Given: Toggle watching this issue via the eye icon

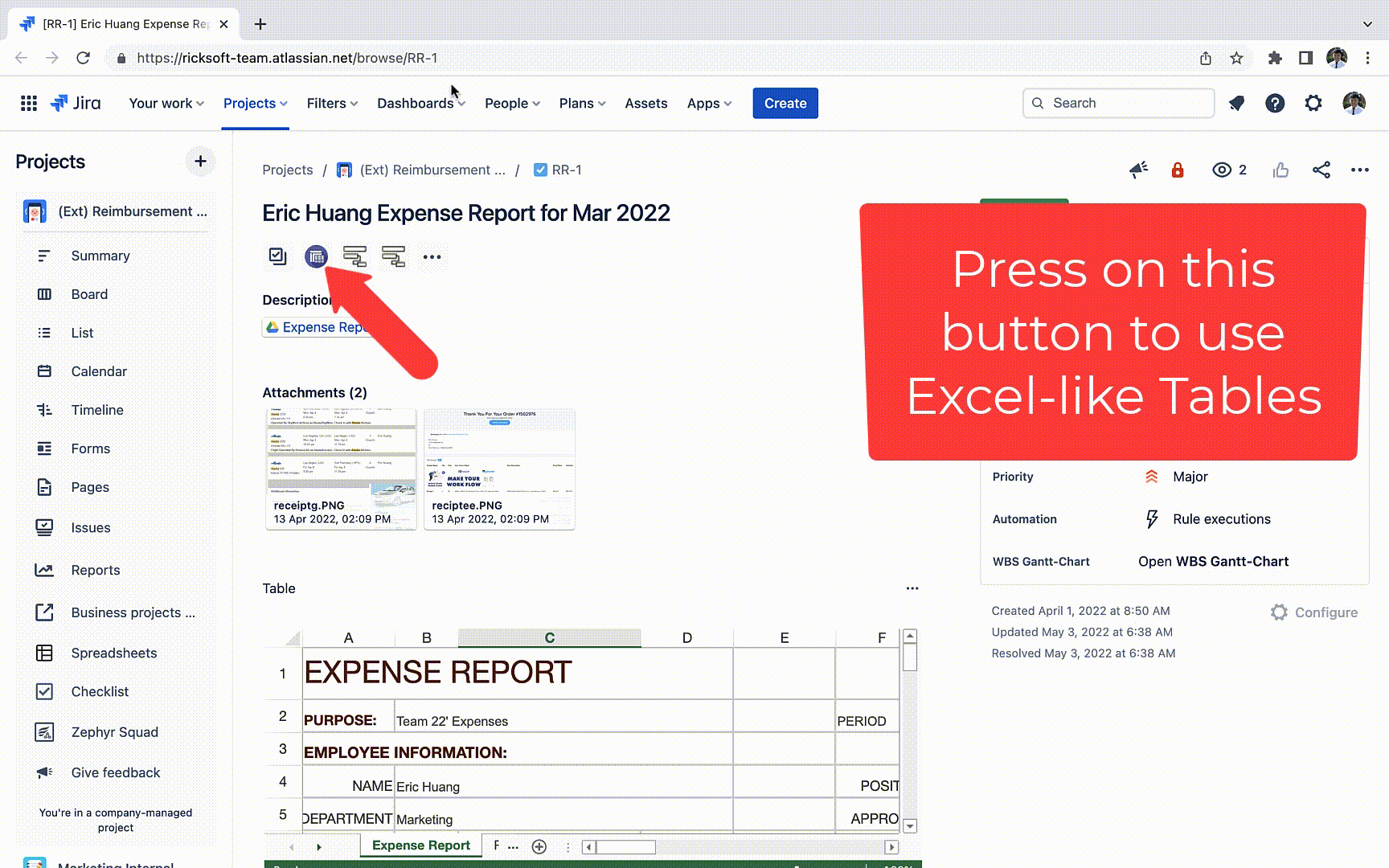Looking at the screenshot, I should point(1222,170).
